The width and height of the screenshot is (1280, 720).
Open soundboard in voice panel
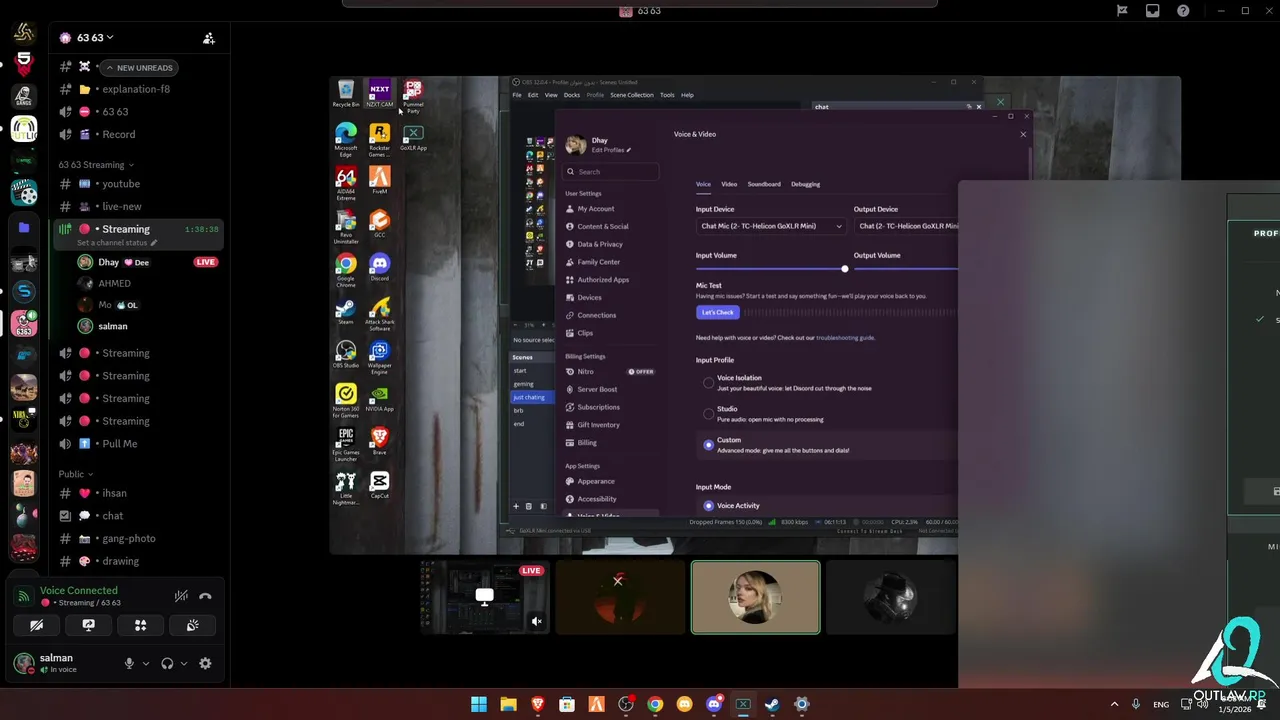[x=192, y=625]
